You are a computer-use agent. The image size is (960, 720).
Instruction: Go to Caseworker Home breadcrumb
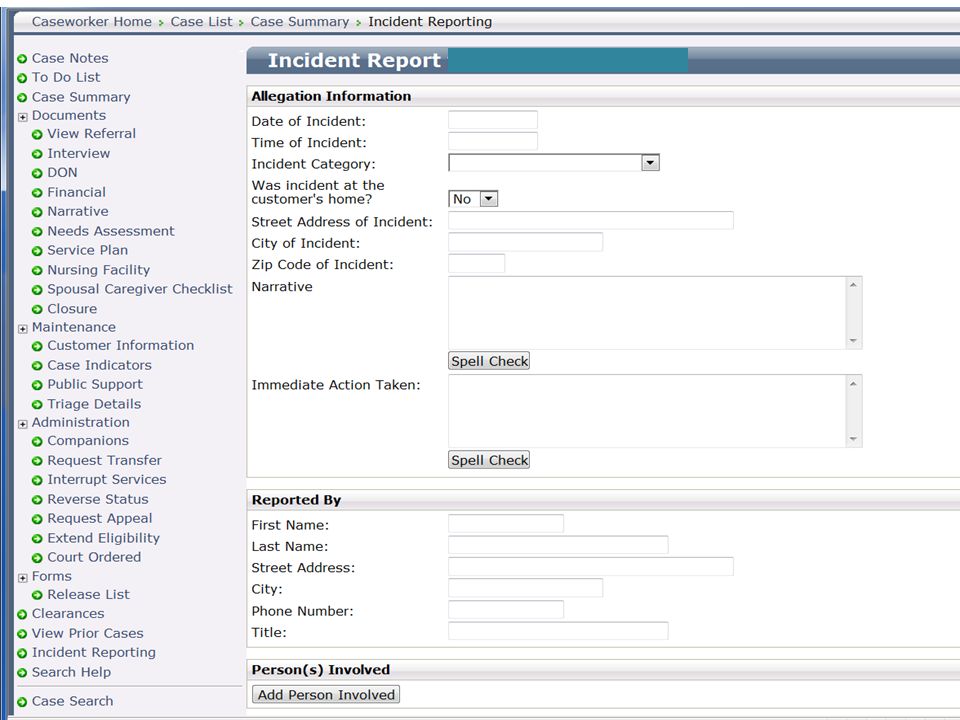(x=92, y=21)
